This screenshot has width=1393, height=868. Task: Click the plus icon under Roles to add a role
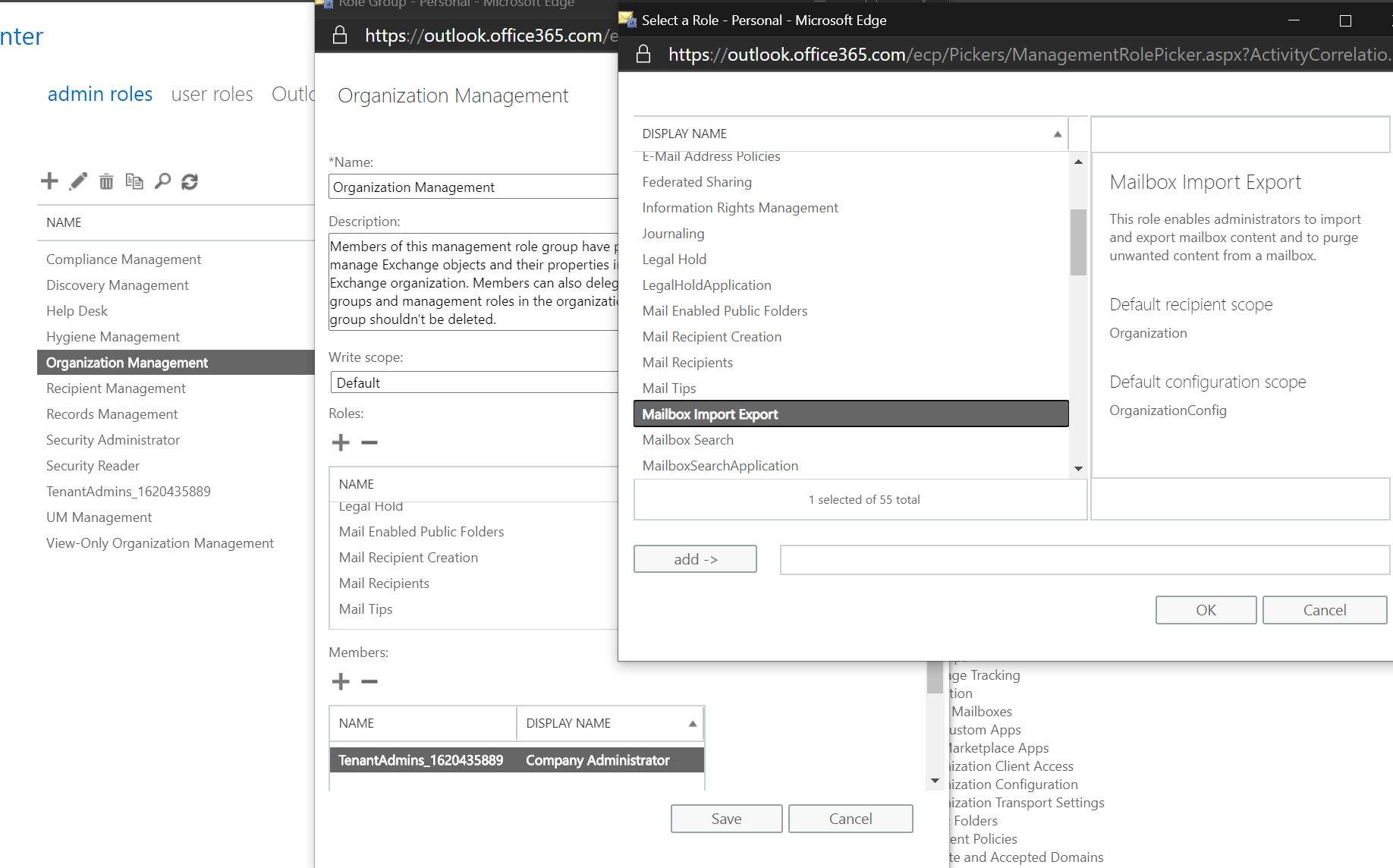click(341, 442)
